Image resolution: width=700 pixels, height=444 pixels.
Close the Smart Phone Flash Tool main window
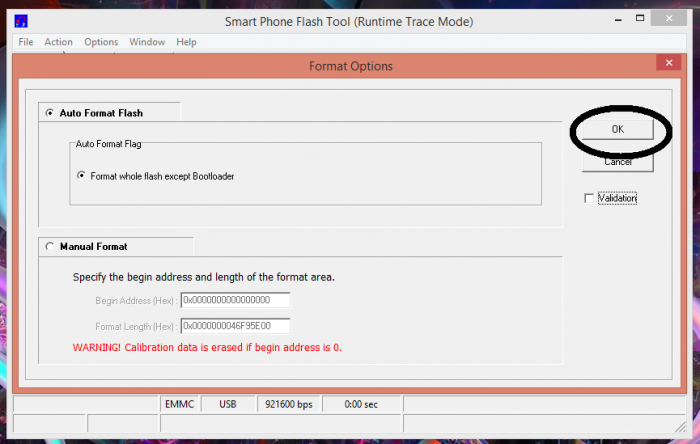click(669, 18)
